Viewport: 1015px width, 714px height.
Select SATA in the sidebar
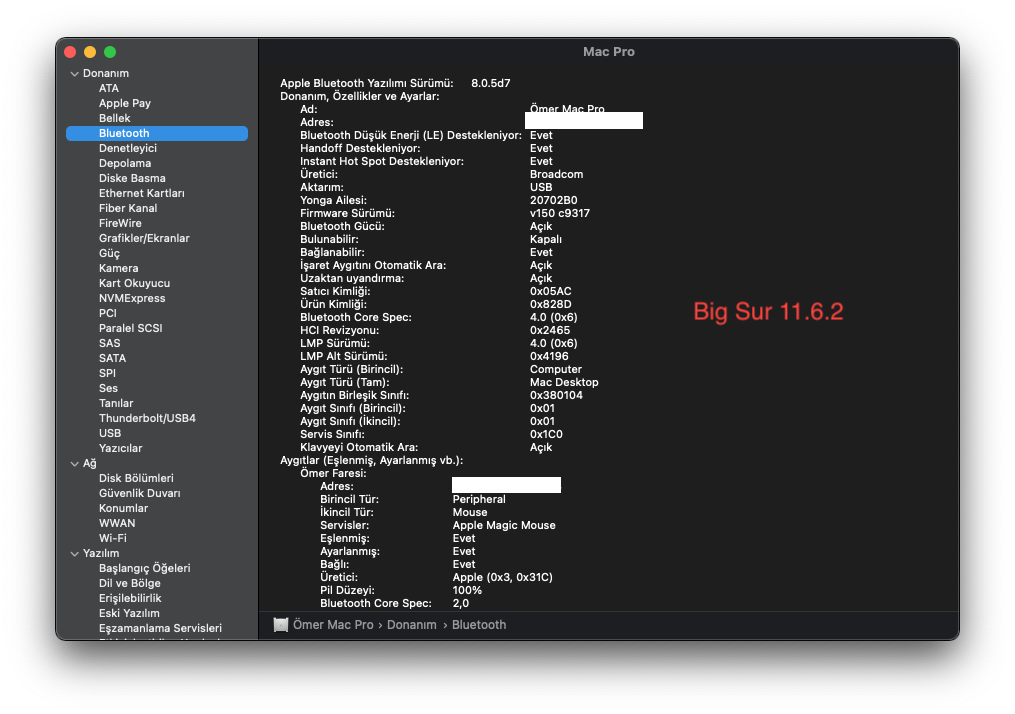(x=112, y=358)
